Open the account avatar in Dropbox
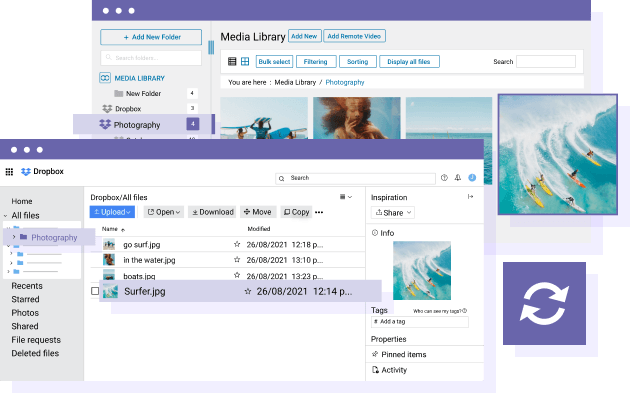630x393 pixels. tap(472, 178)
